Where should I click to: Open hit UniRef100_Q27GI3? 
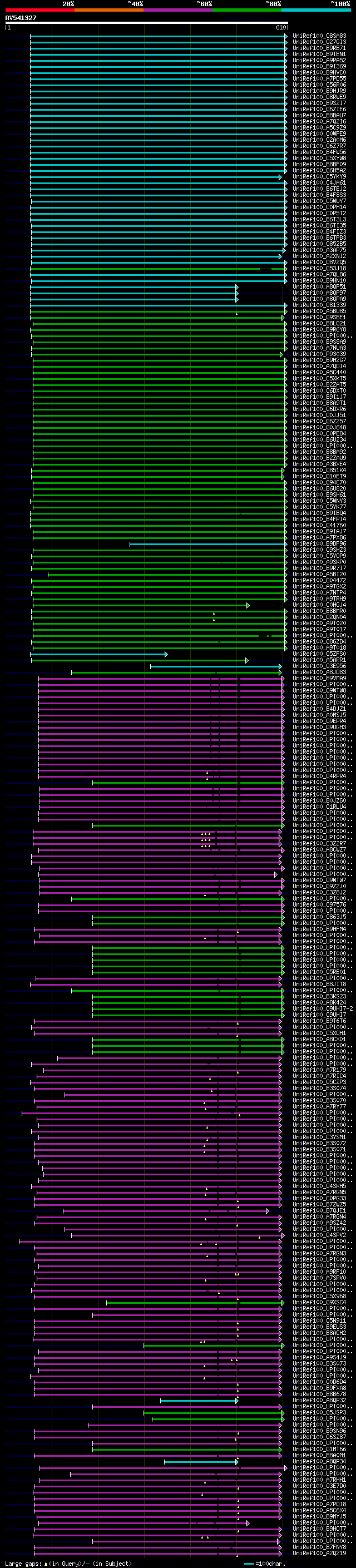(319, 43)
